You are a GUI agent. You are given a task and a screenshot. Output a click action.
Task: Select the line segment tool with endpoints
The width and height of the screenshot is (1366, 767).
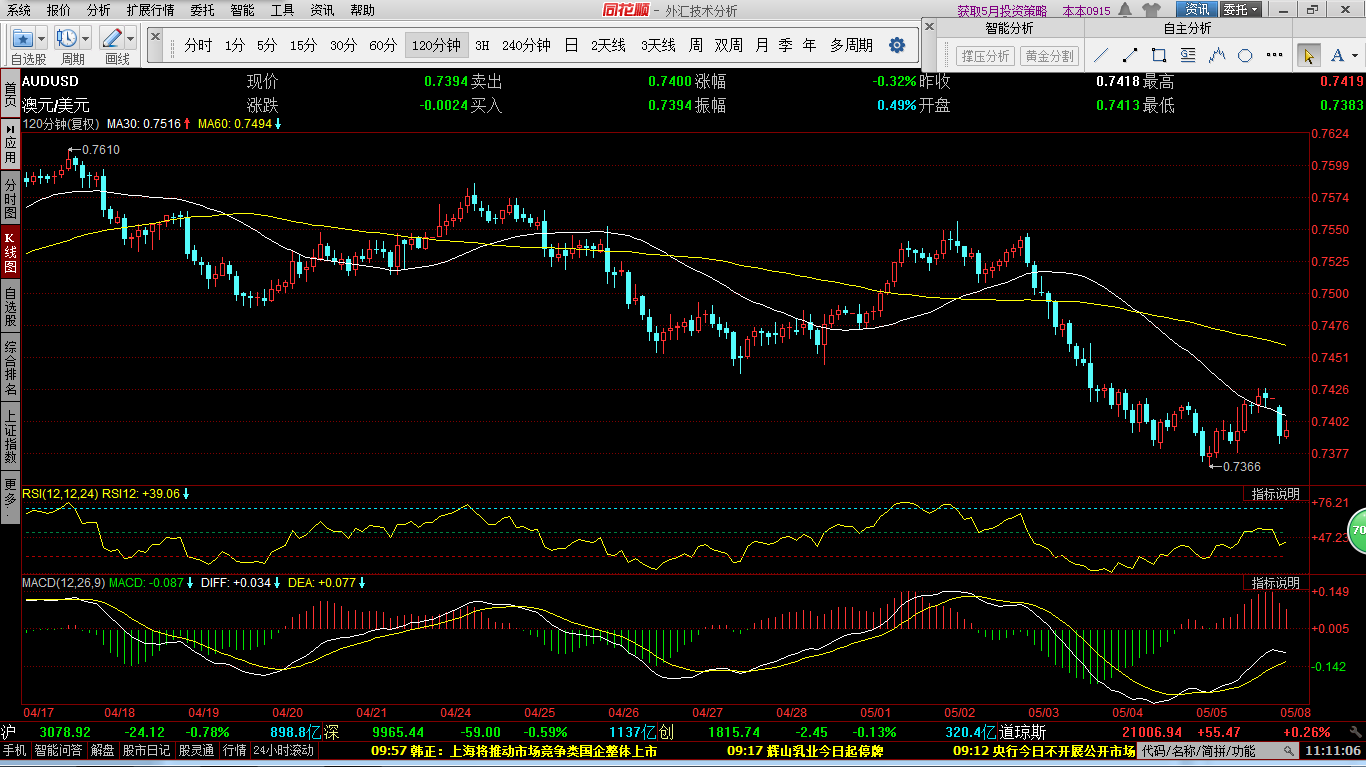(x=1130, y=55)
